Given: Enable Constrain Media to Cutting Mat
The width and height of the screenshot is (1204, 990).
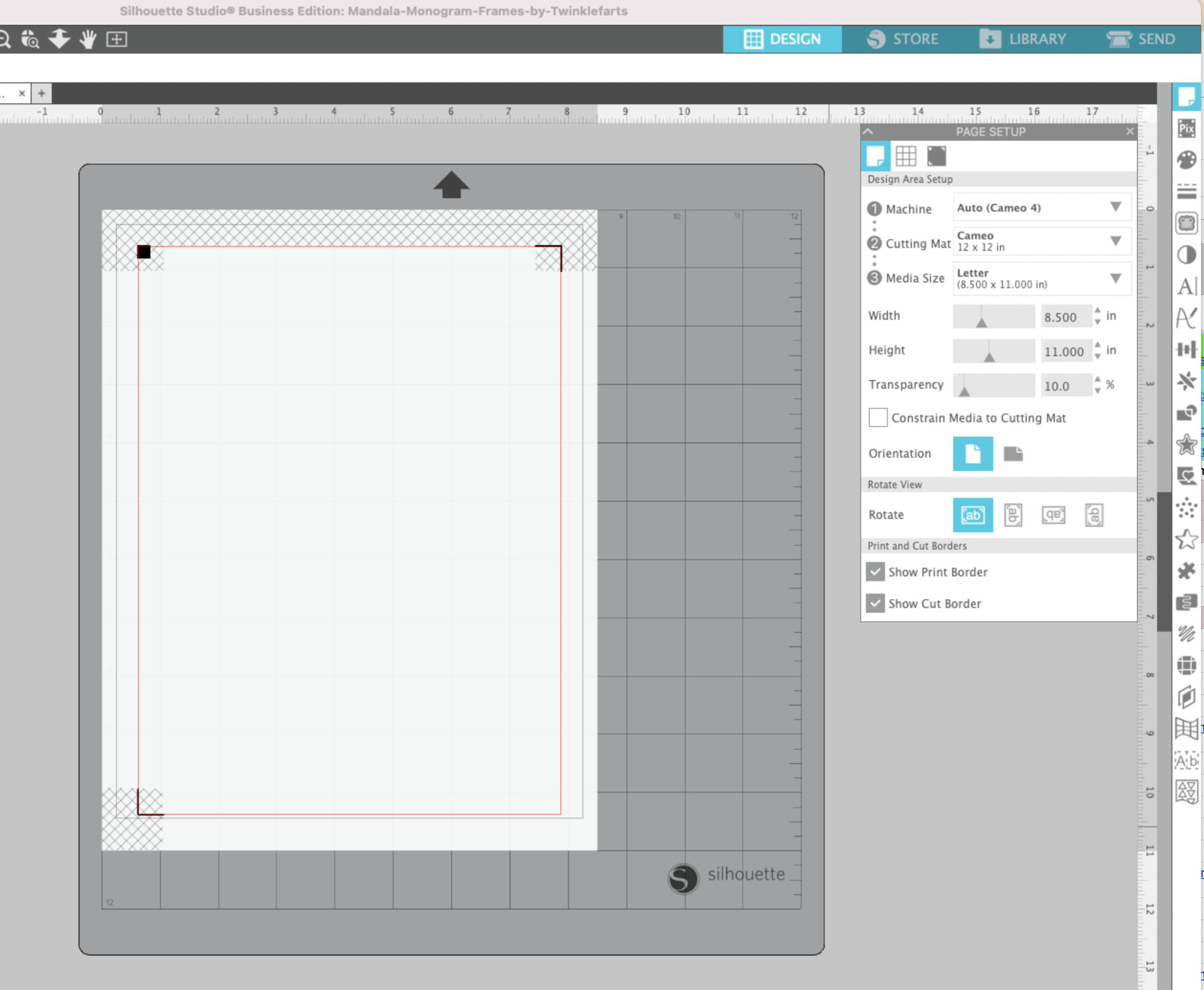Looking at the screenshot, I should tap(877, 417).
